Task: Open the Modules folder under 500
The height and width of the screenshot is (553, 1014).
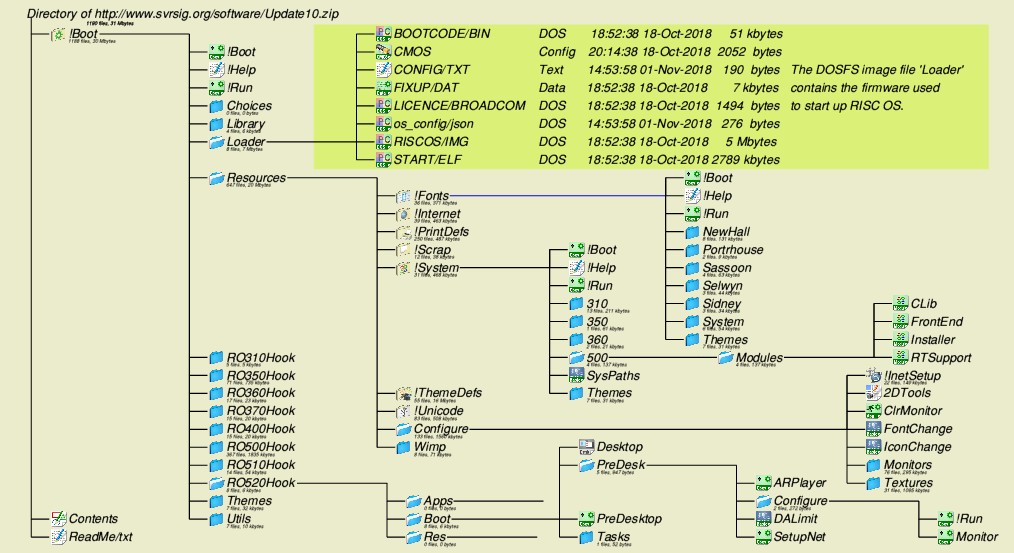Action: [x=725, y=358]
